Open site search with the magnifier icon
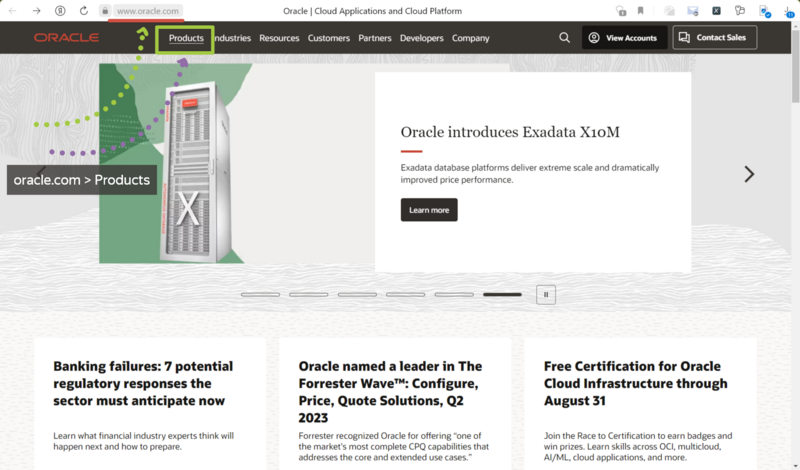 tap(564, 38)
